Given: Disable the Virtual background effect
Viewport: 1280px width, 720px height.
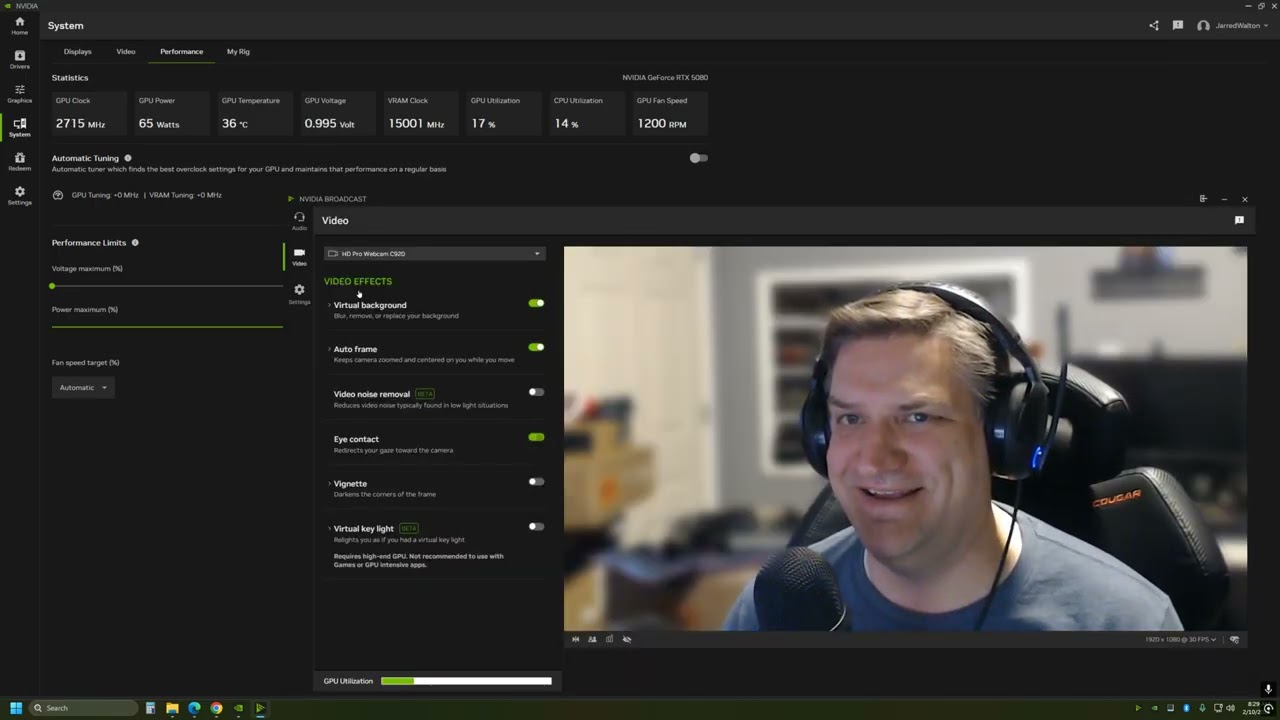Looking at the screenshot, I should [536, 303].
